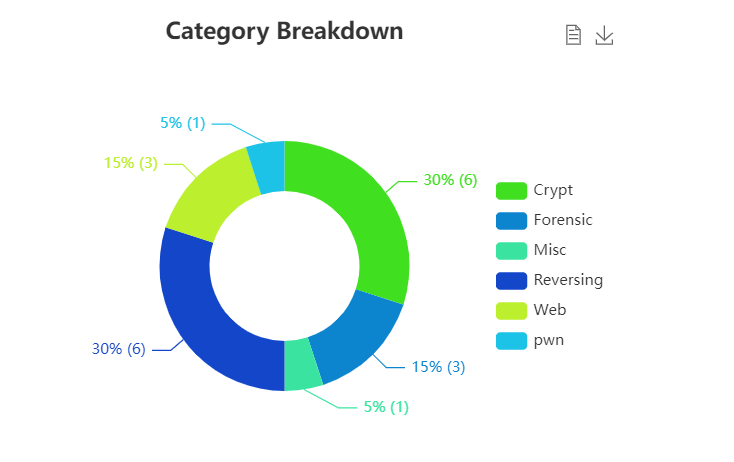Screen dimensions: 734x462
Task: Toggle Misc legend color swatch
Action: [x=511, y=250]
